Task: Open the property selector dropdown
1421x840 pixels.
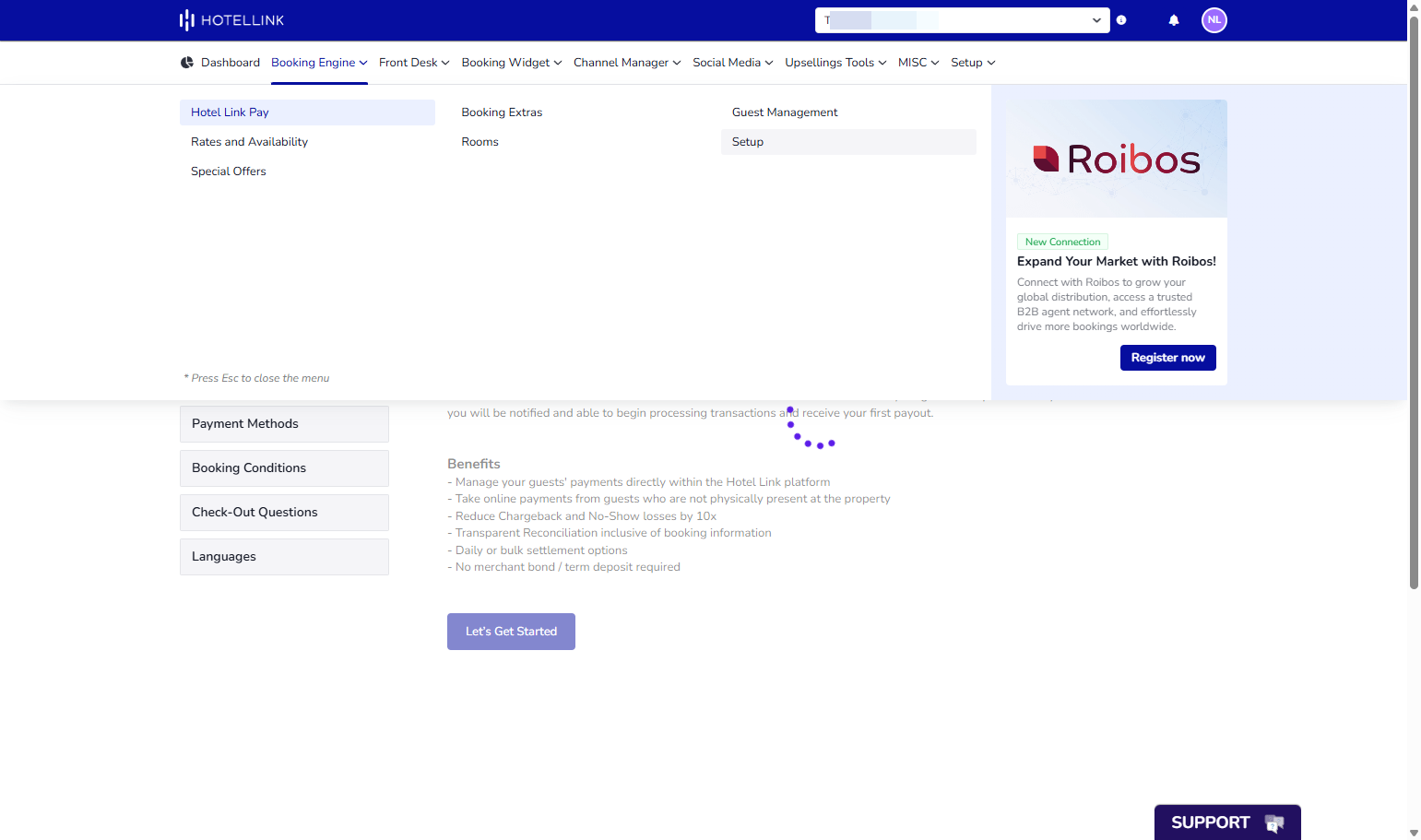Action: point(963,20)
